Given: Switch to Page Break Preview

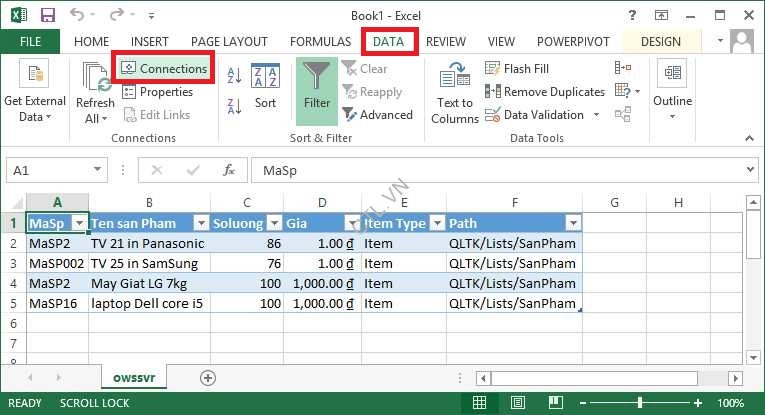Looking at the screenshot, I should click(x=556, y=403).
